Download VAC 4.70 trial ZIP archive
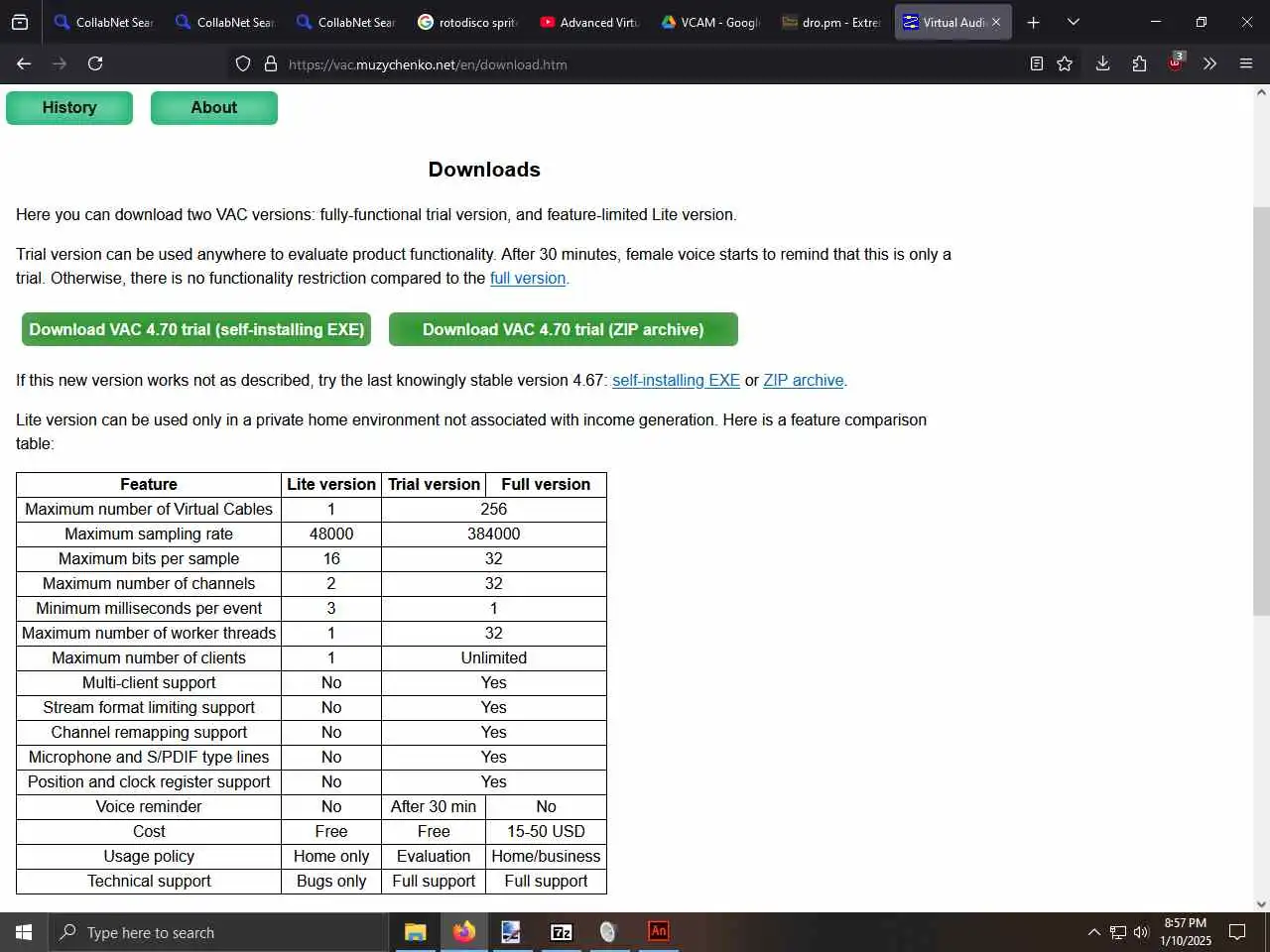The width and height of the screenshot is (1270, 952). click(x=564, y=329)
